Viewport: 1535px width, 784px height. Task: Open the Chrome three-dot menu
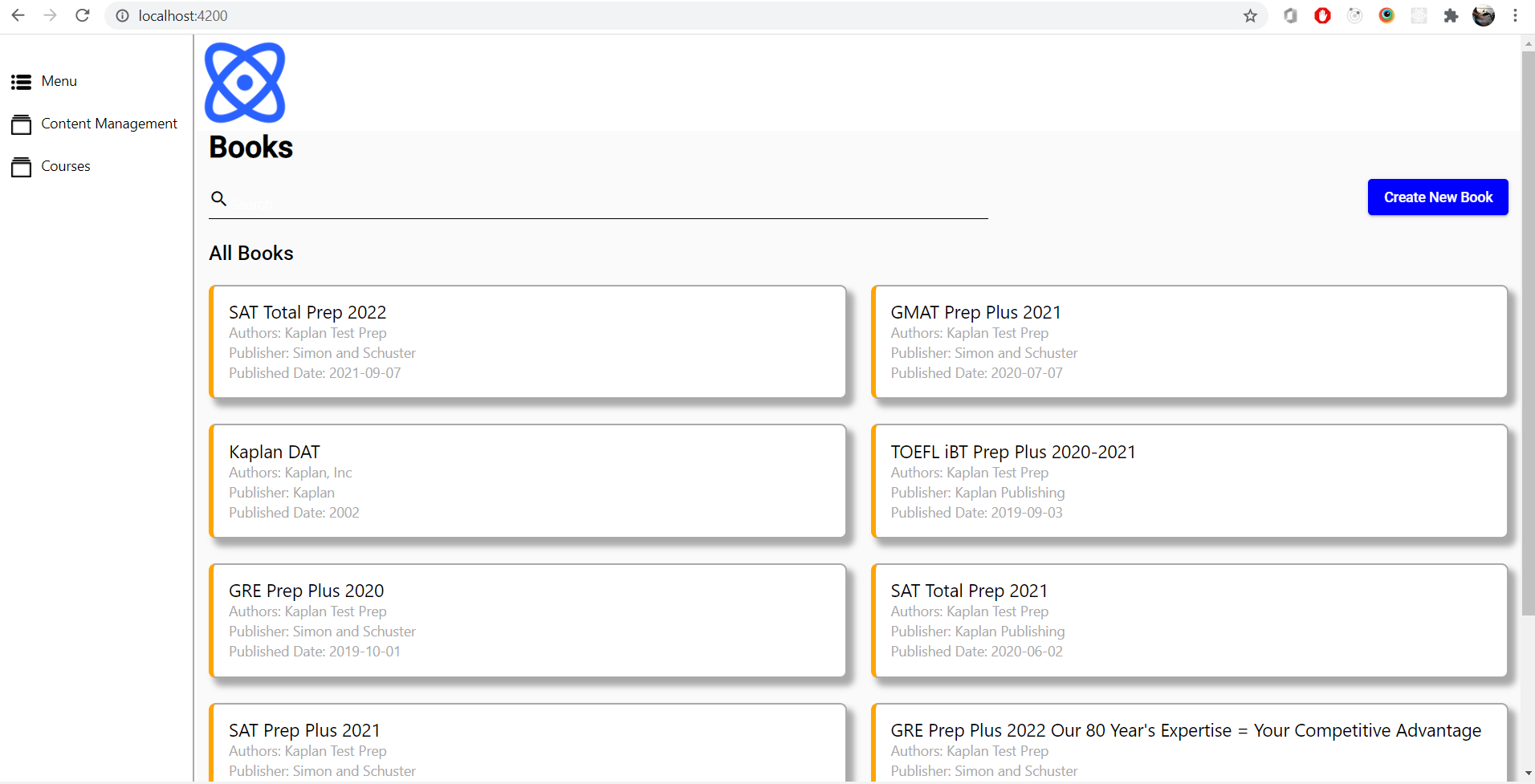pos(1515,16)
